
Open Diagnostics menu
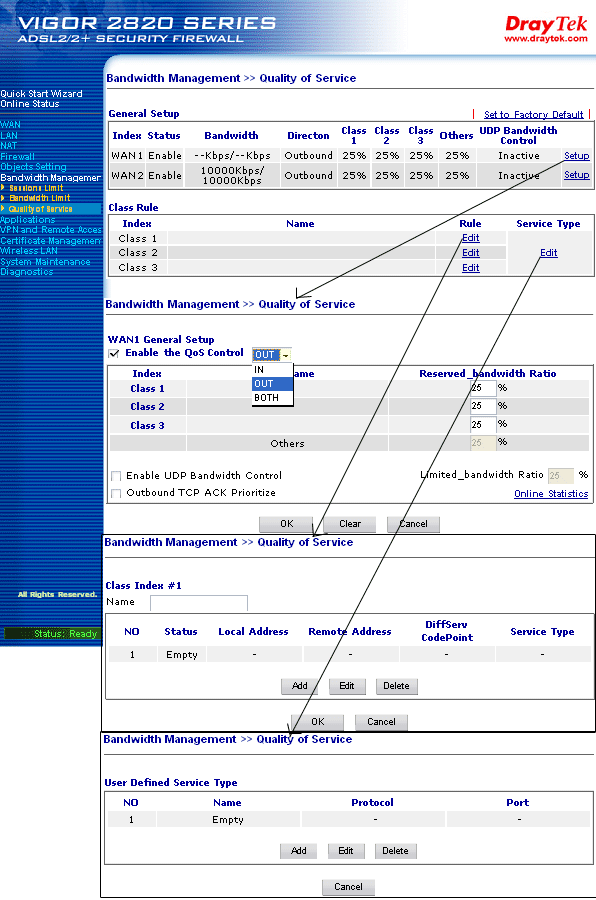tap(26, 272)
